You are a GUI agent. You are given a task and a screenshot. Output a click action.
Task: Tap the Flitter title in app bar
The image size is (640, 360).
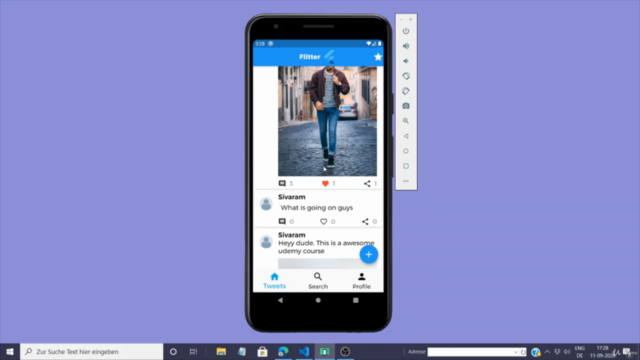click(x=309, y=57)
